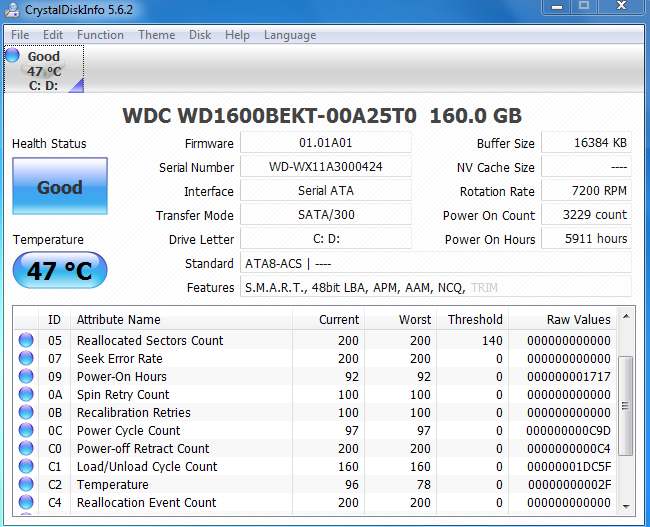The height and width of the screenshot is (527, 650).
Task: Maximize the CrystalDiskInfo window
Action: 584,6
